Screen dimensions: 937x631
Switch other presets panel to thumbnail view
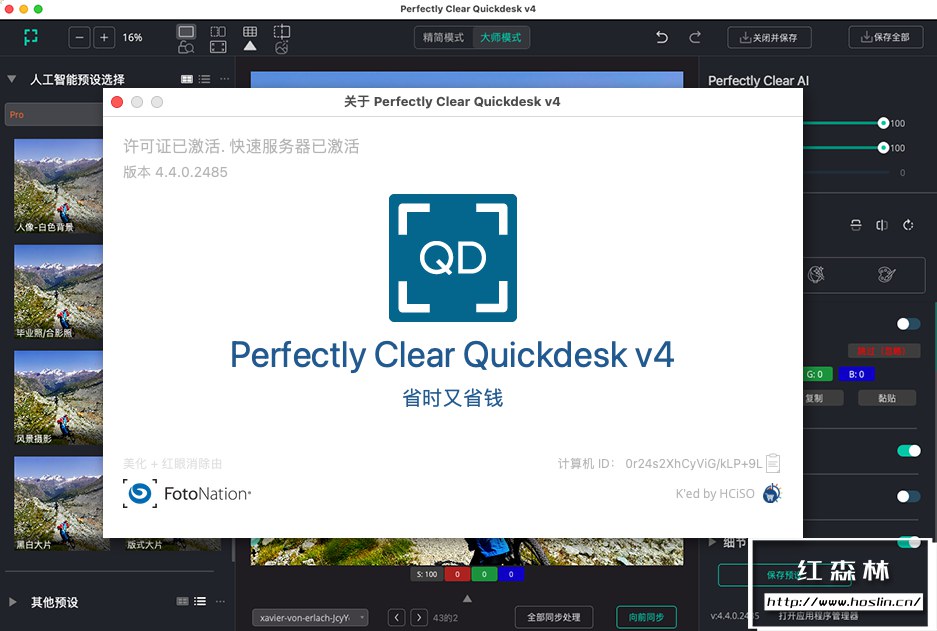(x=183, y=601)
